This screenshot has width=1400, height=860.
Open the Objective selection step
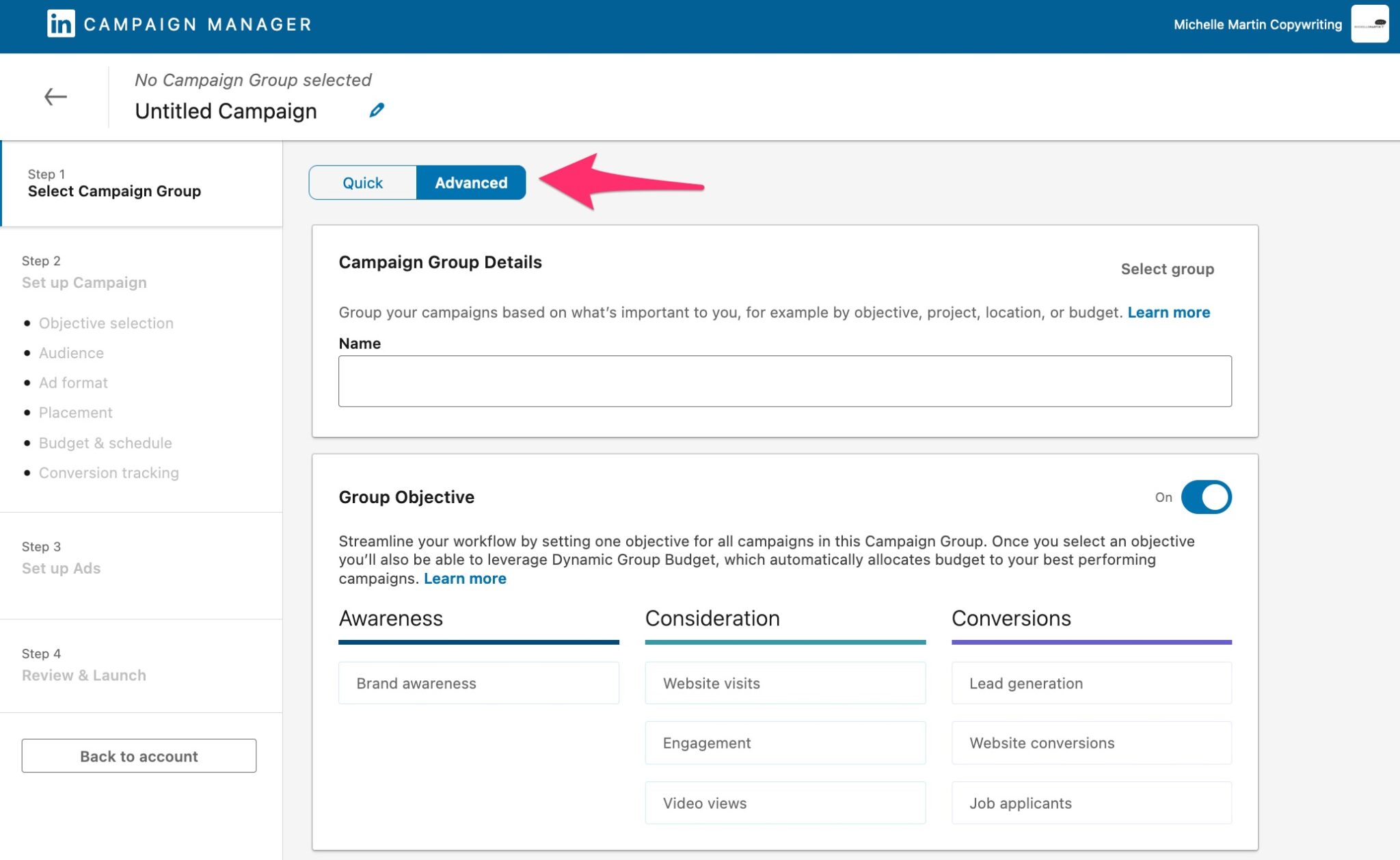[106, 323]
